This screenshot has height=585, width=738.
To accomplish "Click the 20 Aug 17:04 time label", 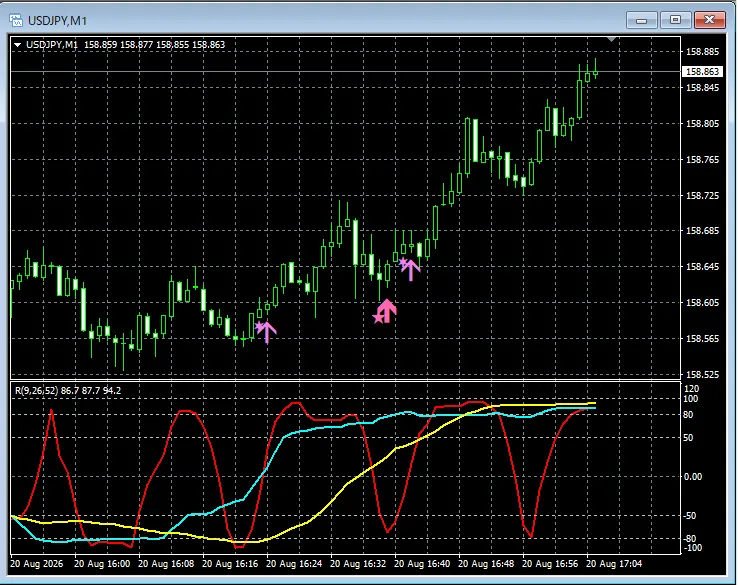I will tap(614, 564).
